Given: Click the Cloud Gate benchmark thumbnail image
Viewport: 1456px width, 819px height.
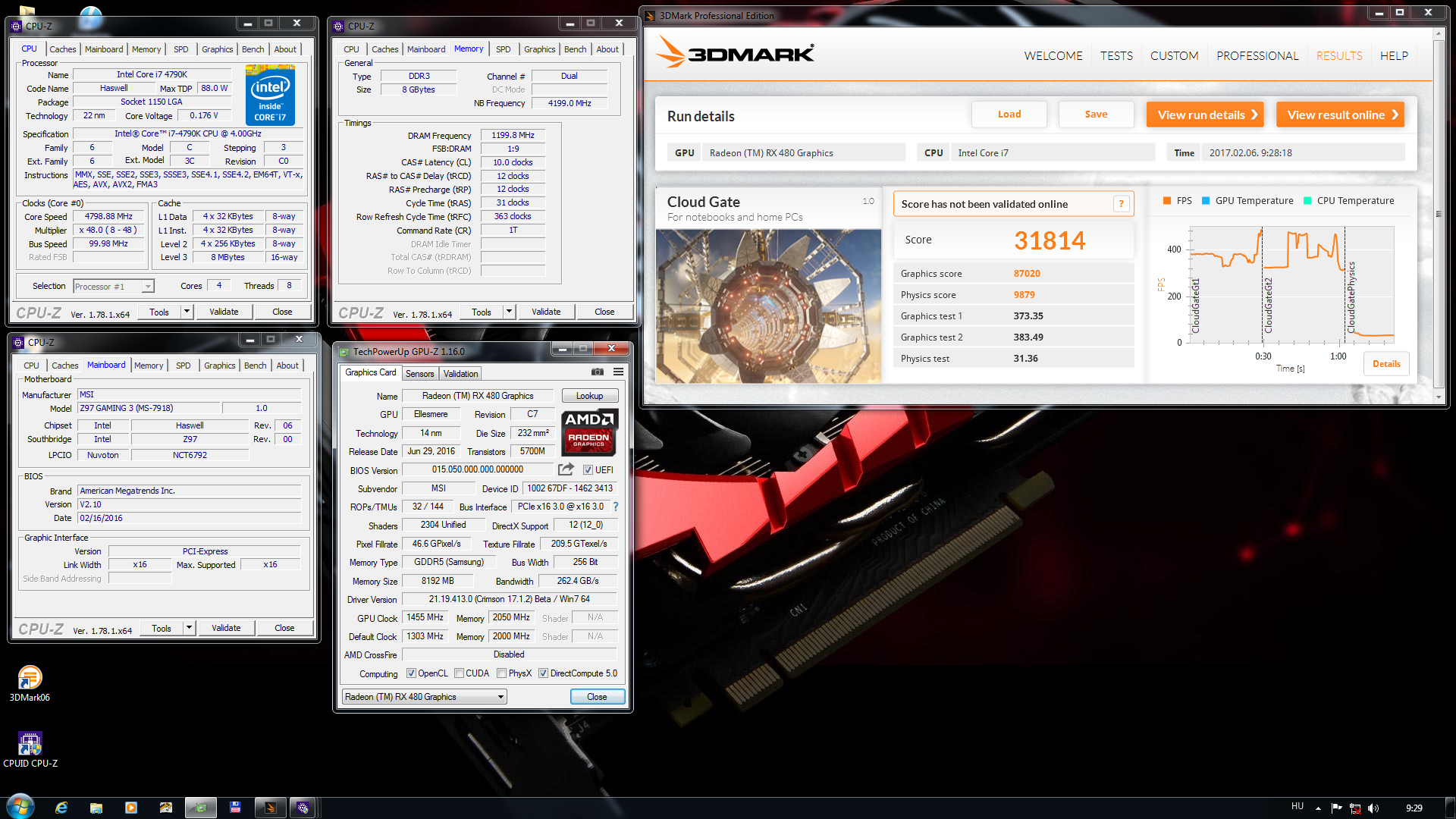Looking at the screenshot, I should pos(768,306).
